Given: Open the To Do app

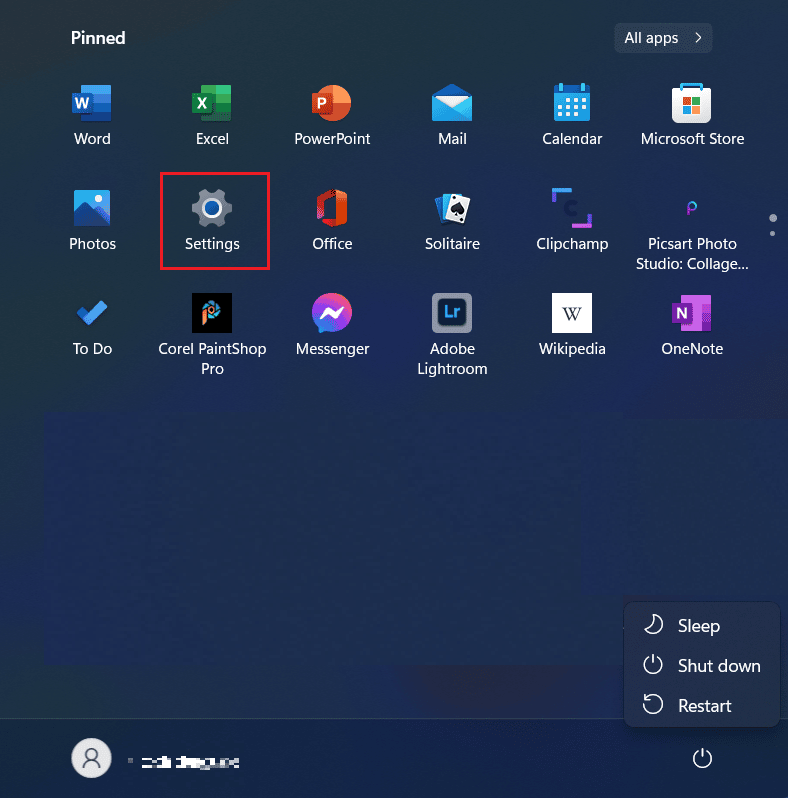Looking at the screenshot, I should point(92,326).
